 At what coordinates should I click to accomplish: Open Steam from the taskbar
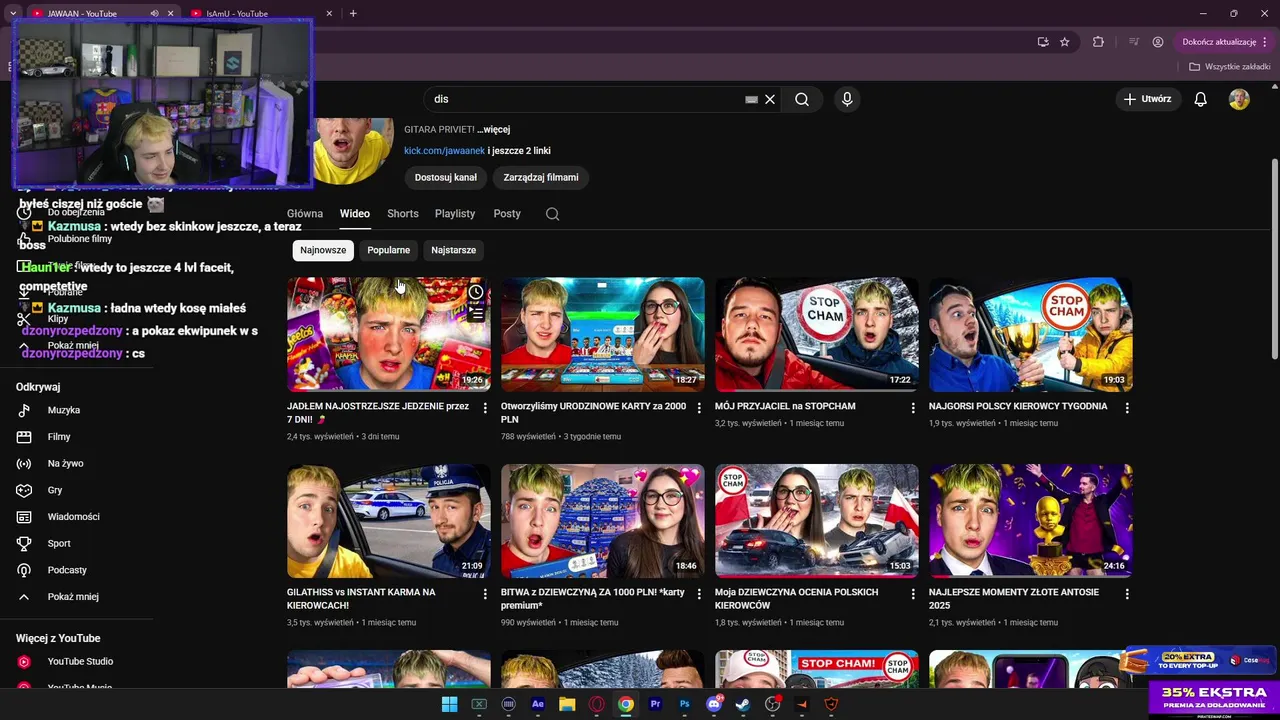tap(743, 704)
